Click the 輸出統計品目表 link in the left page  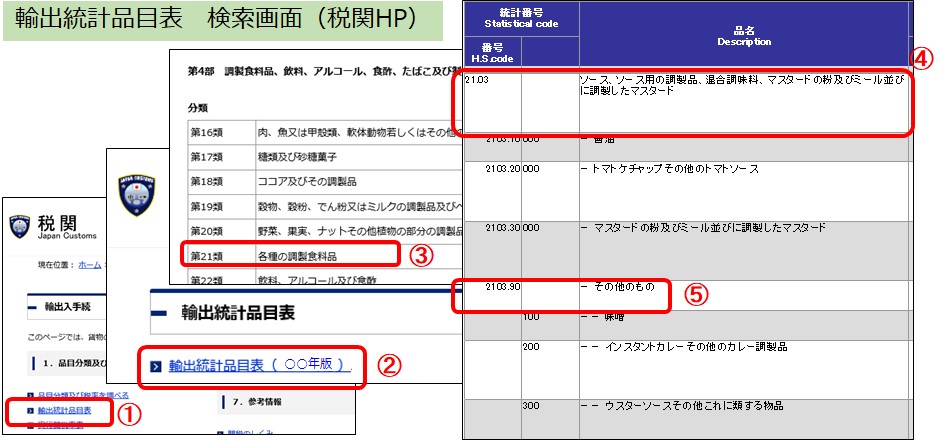coord(64,410)
